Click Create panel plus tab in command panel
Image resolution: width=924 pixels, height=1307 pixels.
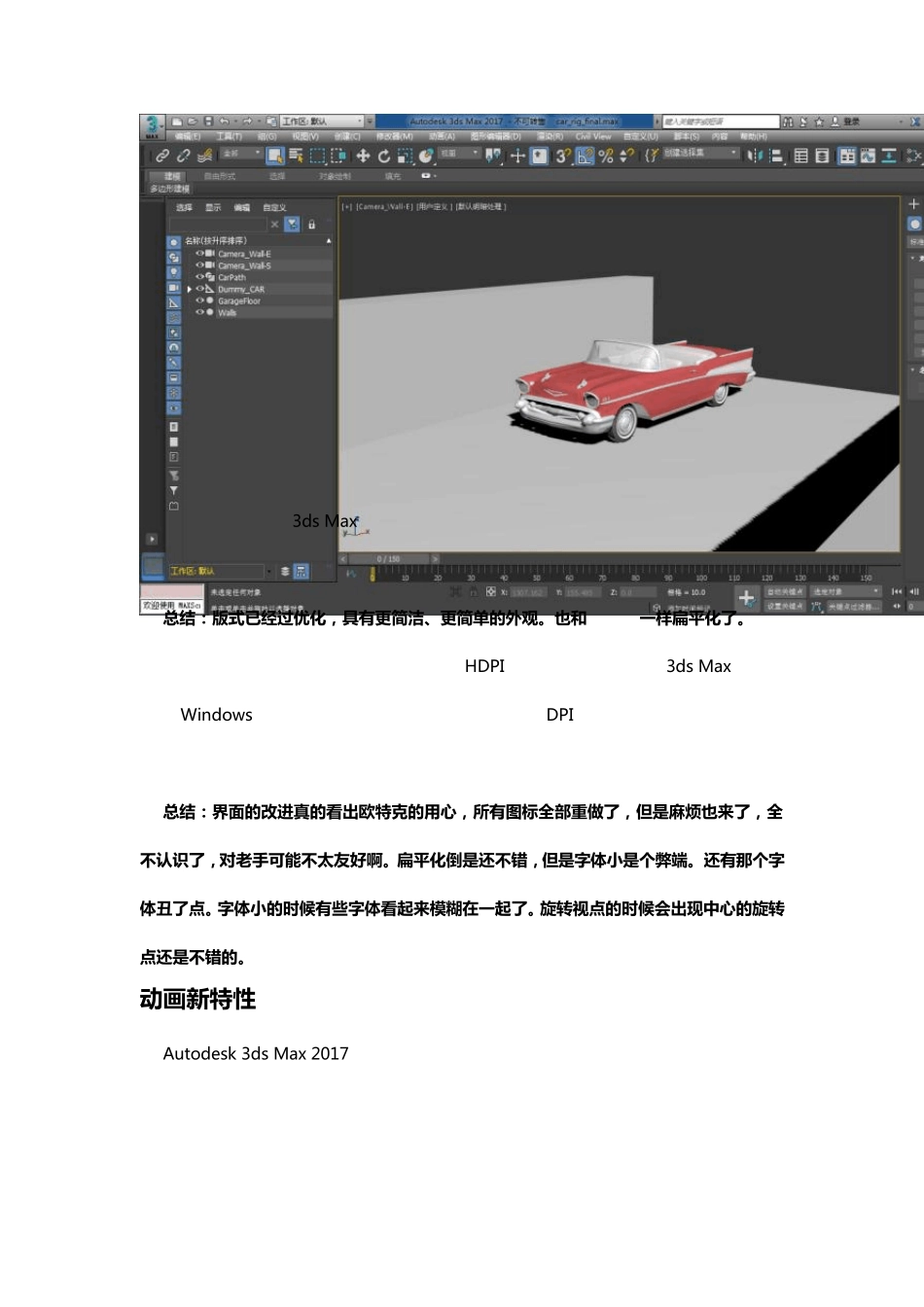click(x=913, y=204)
